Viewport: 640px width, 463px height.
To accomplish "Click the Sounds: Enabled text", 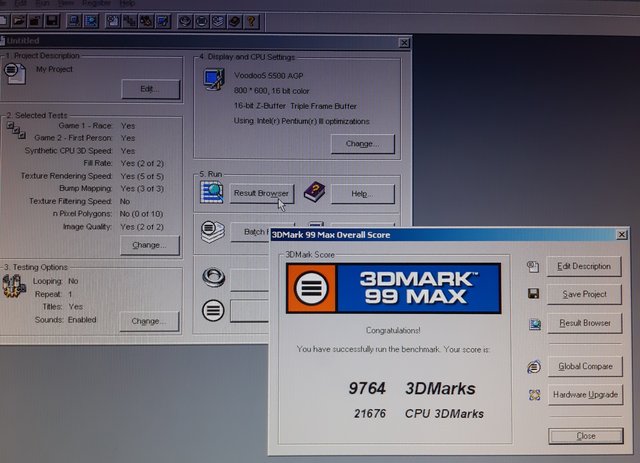I will pyautogui.click(x=66, y=320).
